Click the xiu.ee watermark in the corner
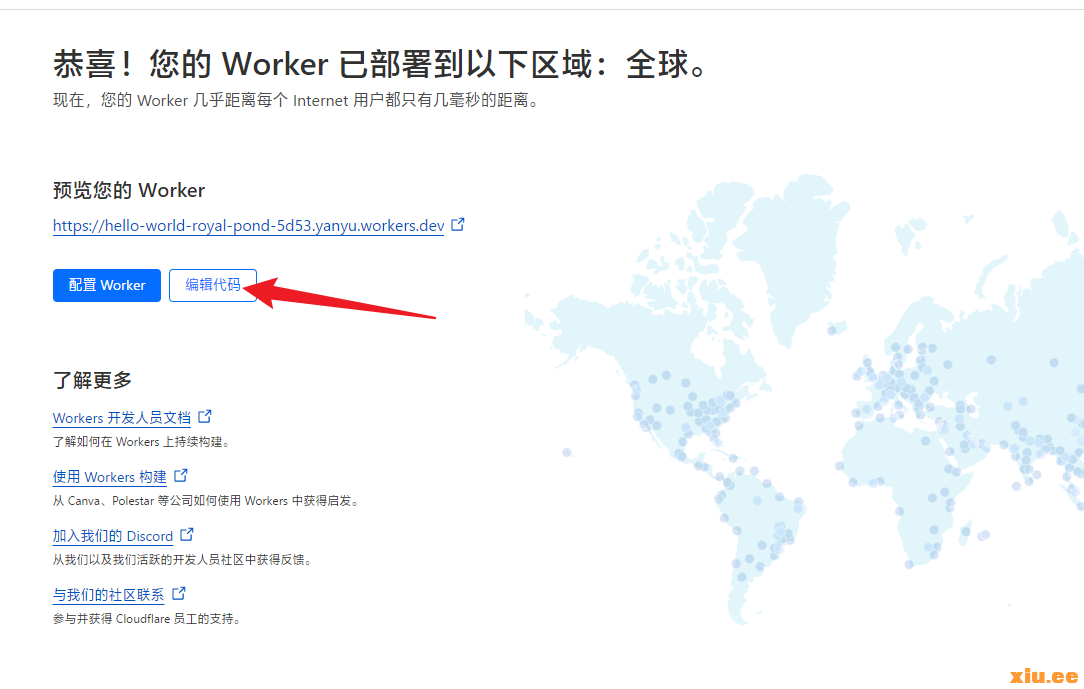The image size is (1084, 689). click(1044, 676)
